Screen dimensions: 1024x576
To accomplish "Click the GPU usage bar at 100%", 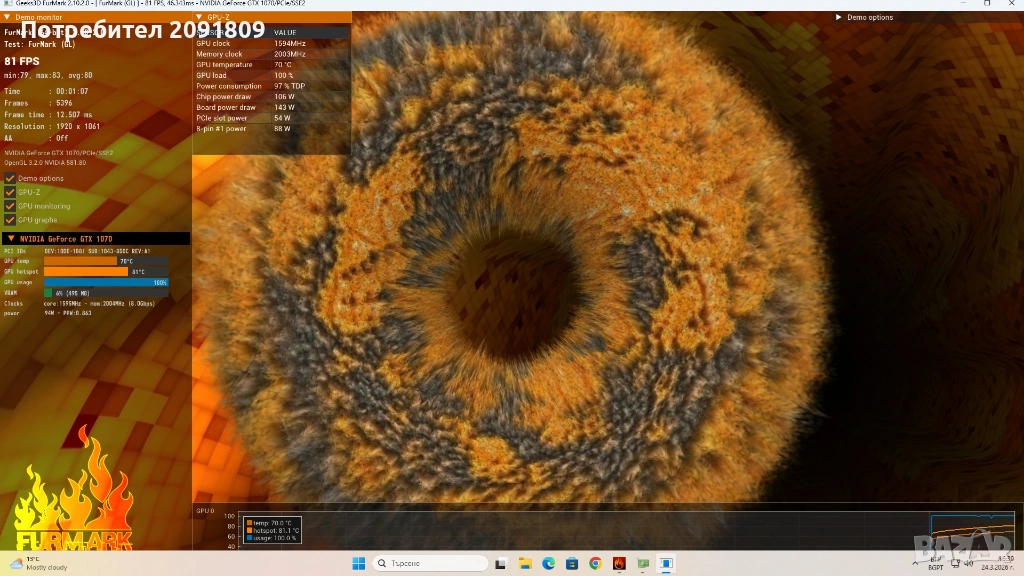I will [106, 282].
